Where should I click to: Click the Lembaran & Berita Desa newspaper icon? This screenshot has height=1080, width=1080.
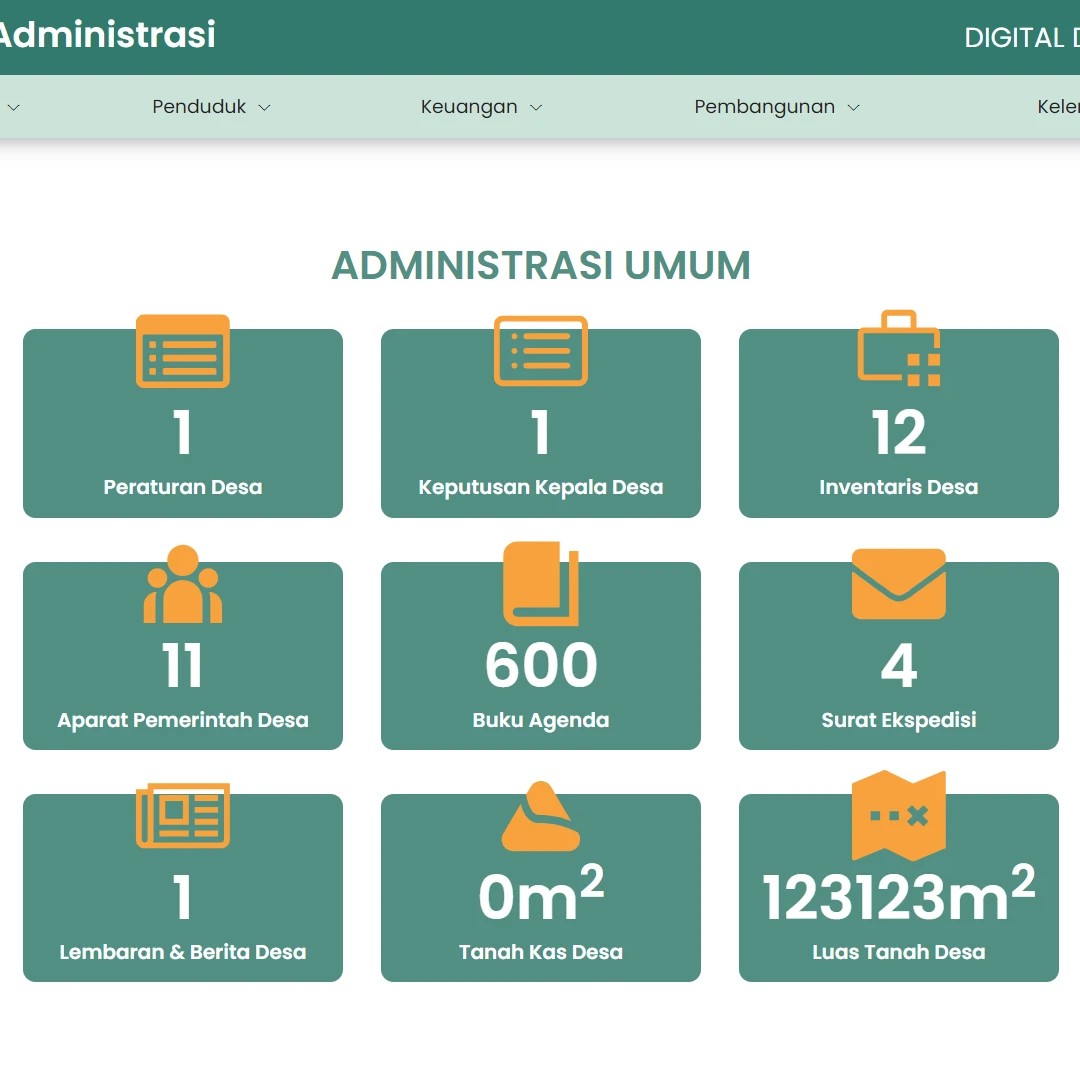click(183, 816)
